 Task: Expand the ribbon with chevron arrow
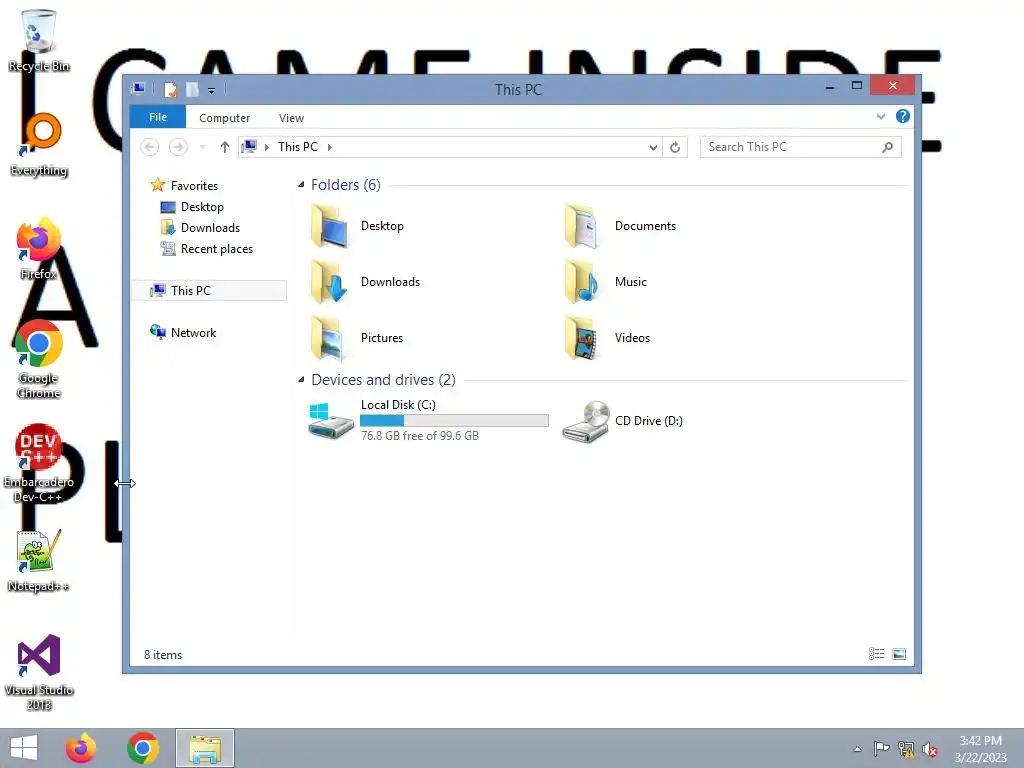(x=880, y=116)
